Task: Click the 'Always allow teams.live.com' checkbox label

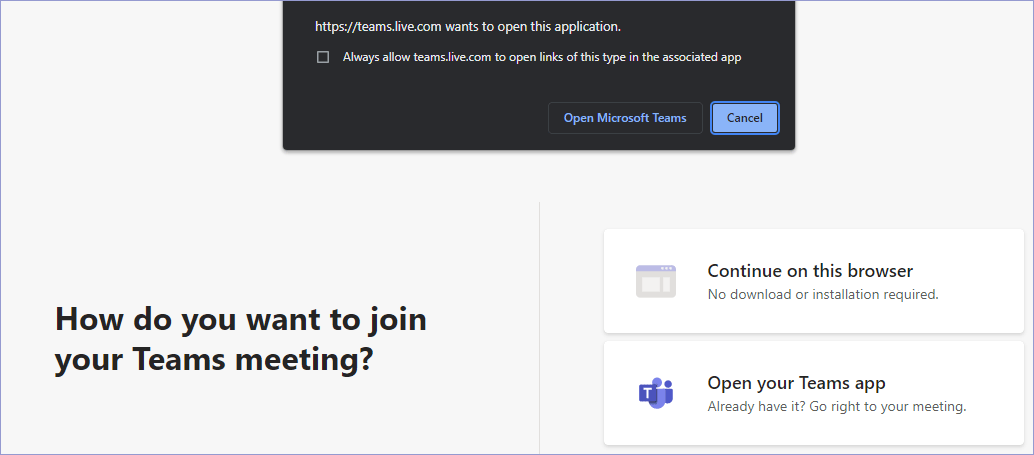Action: tap(542, 57)
